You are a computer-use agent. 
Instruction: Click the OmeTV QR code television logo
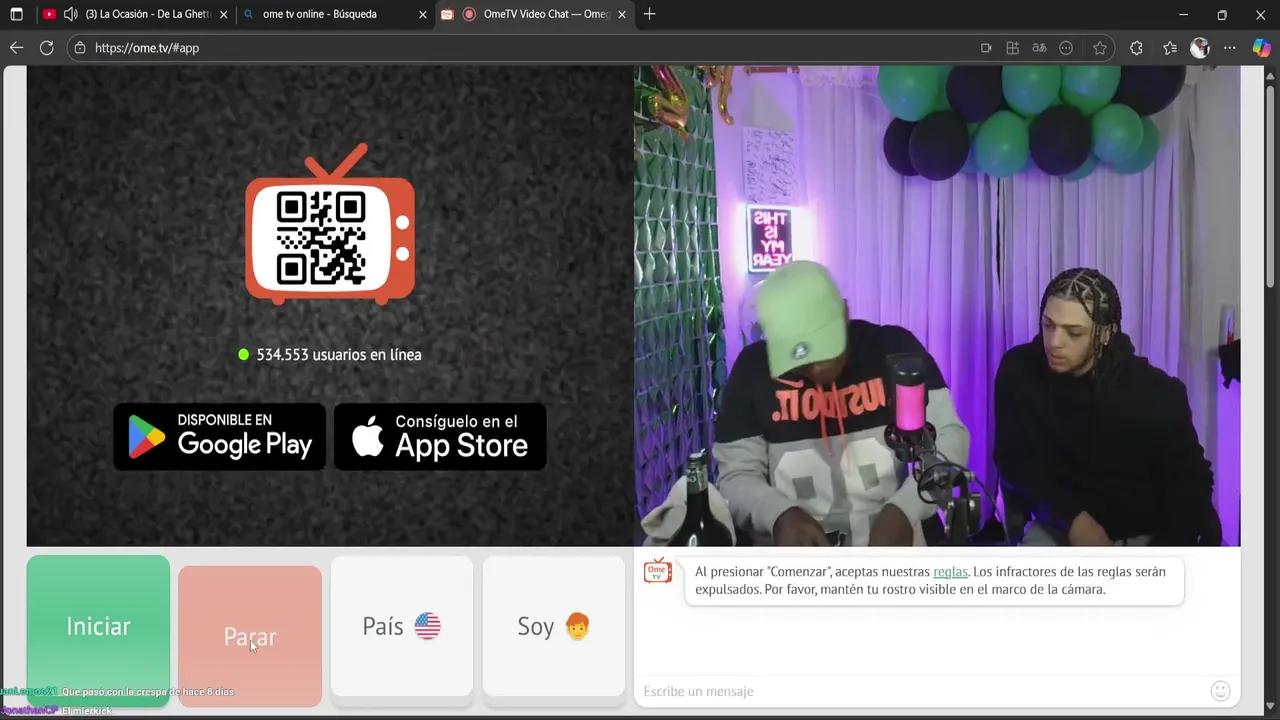(330, 224)
